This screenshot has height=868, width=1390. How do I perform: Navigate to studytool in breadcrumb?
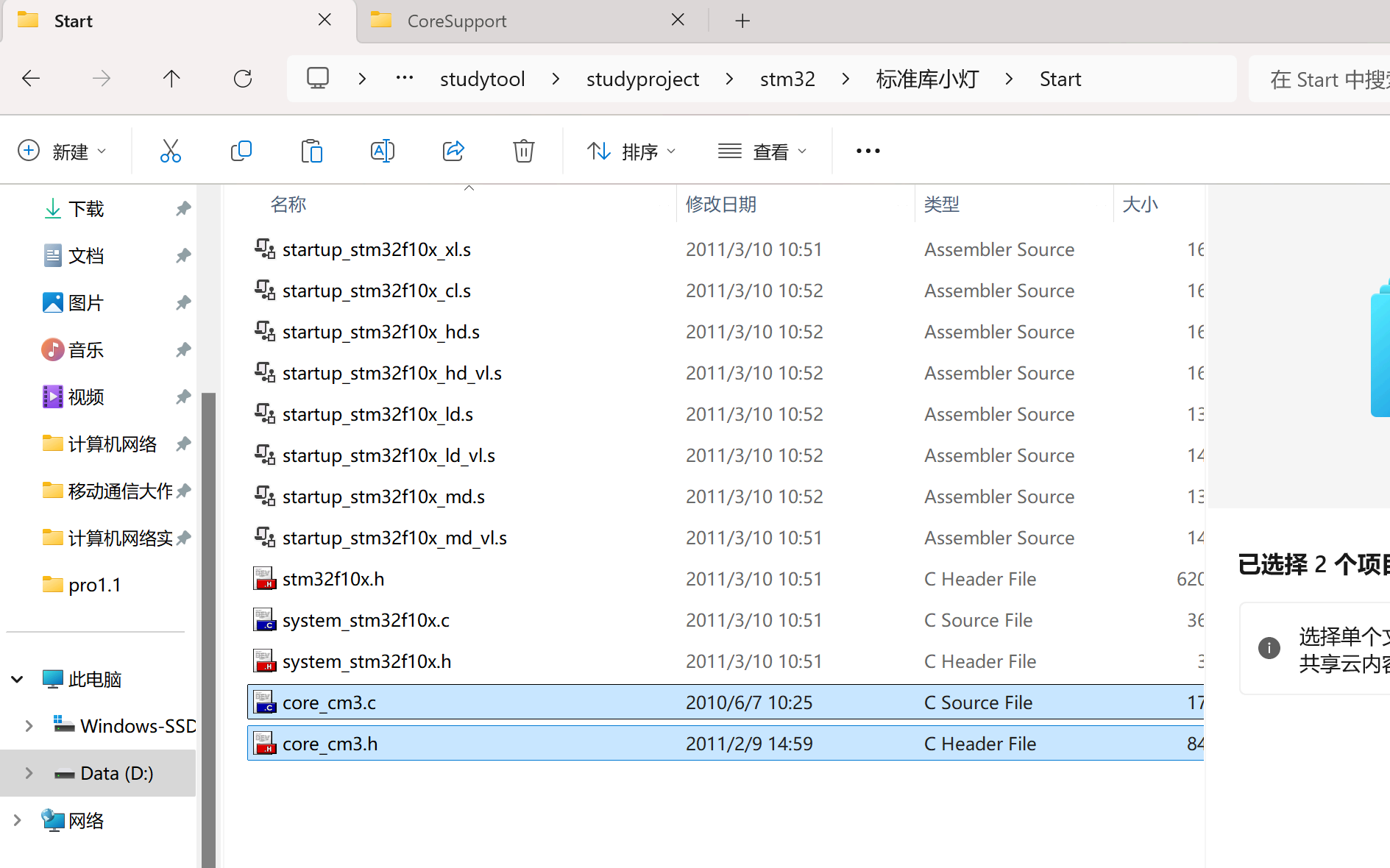click(483, 79)
